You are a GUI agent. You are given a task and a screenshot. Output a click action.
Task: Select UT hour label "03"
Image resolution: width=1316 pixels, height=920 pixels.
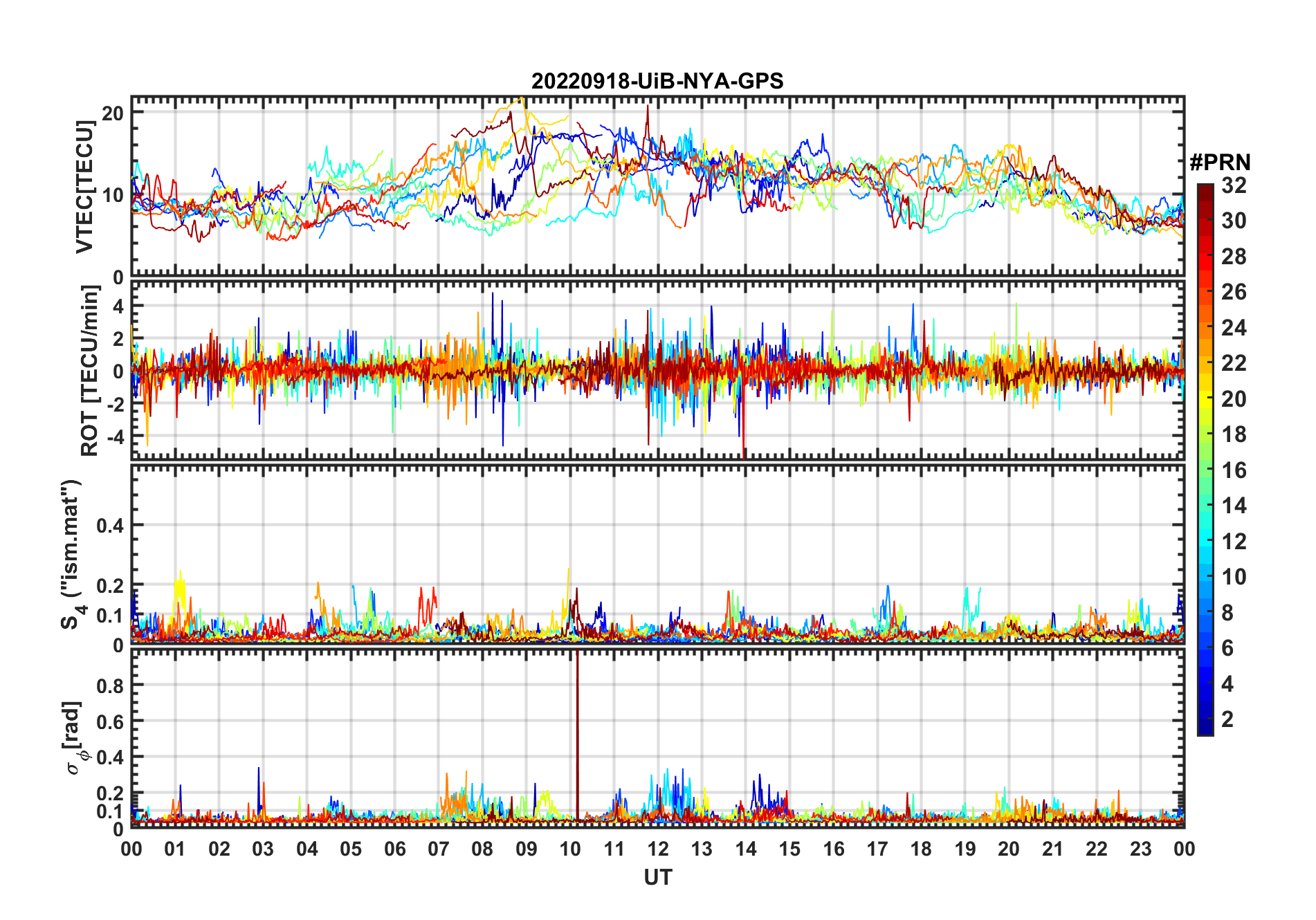tap(263, 849)
